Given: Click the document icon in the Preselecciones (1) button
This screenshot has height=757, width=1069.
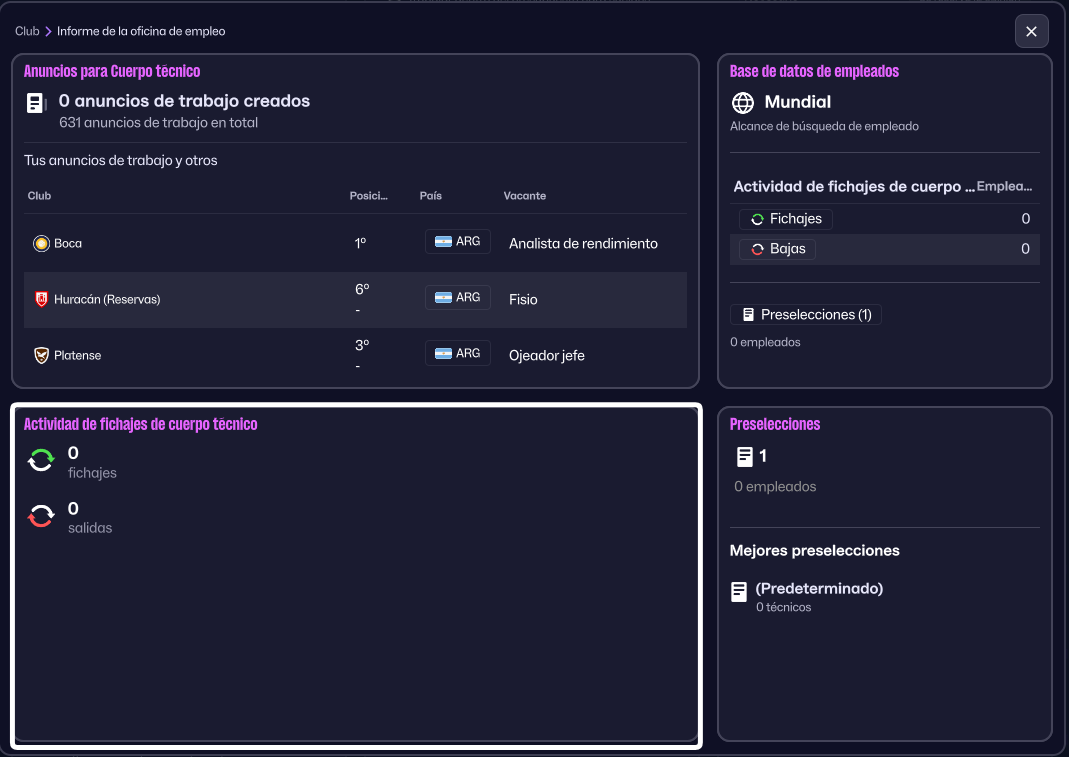Looking at the screenshot, I should point(749,314).
